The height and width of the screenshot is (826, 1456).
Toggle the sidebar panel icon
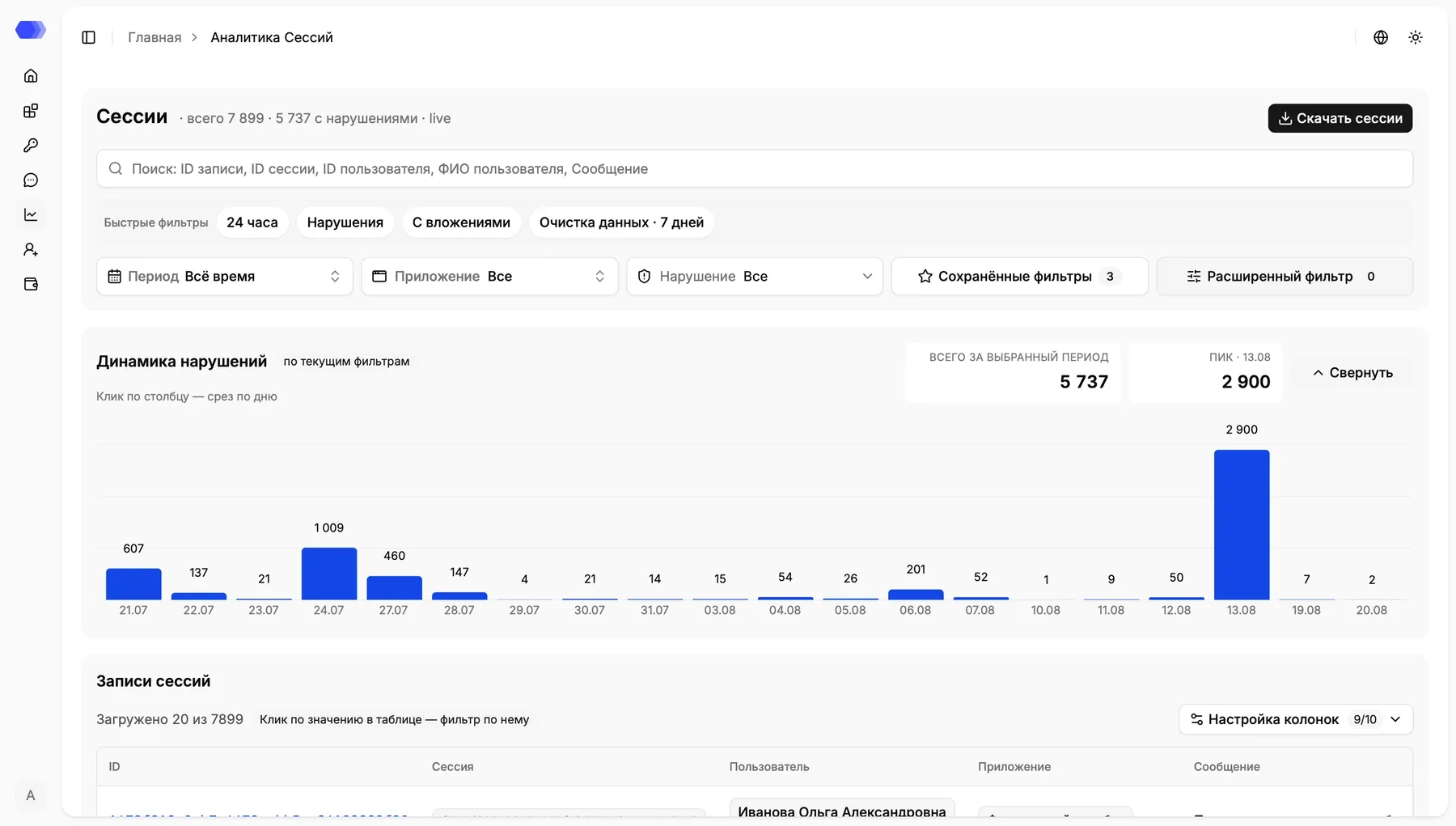coord(89,37)
